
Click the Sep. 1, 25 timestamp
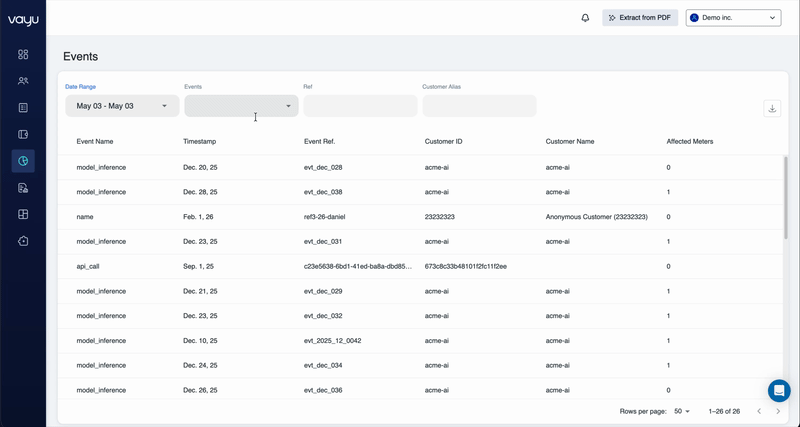(x=198, y=266)
